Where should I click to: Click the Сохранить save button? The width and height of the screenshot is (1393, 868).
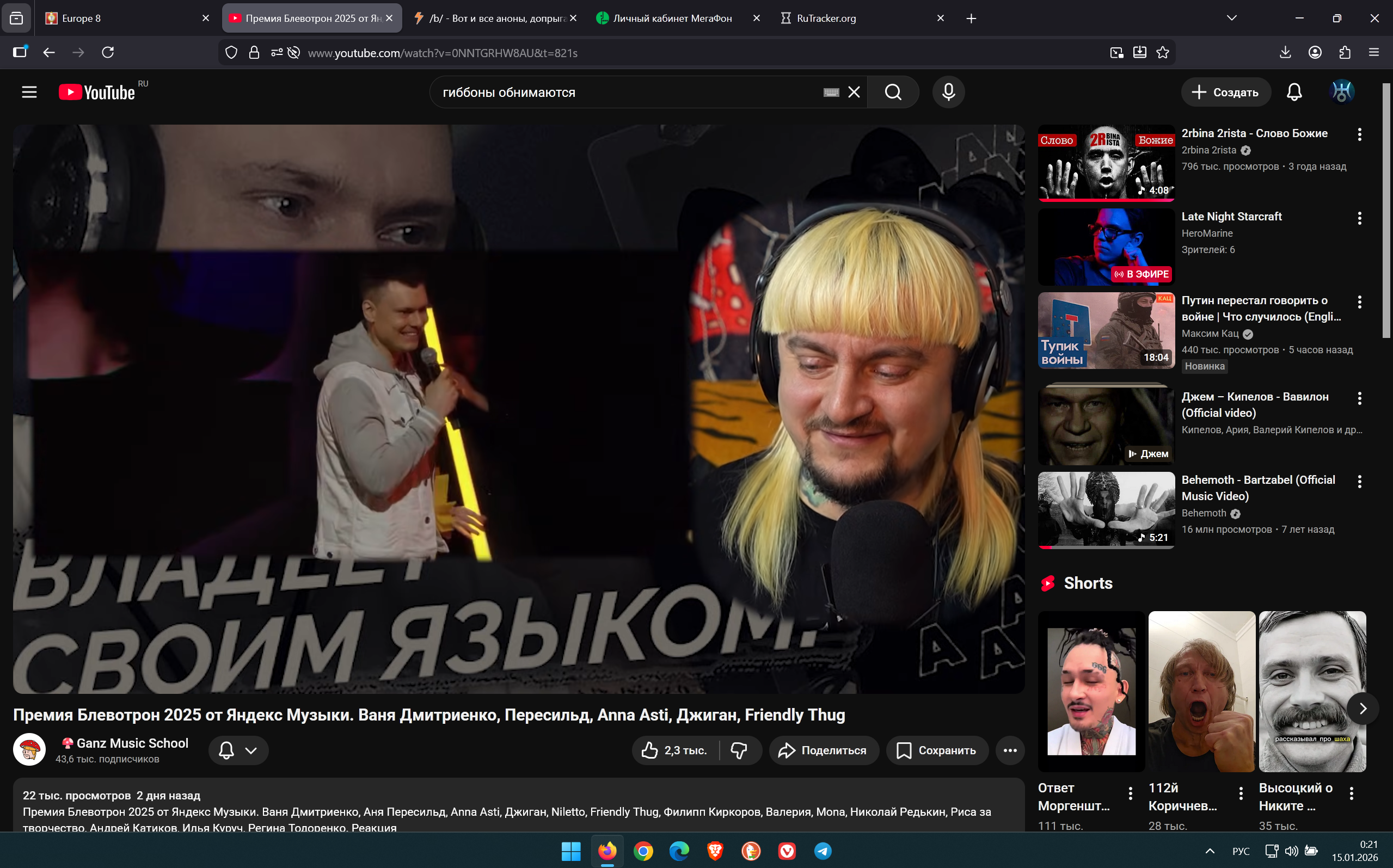(936, 750)
